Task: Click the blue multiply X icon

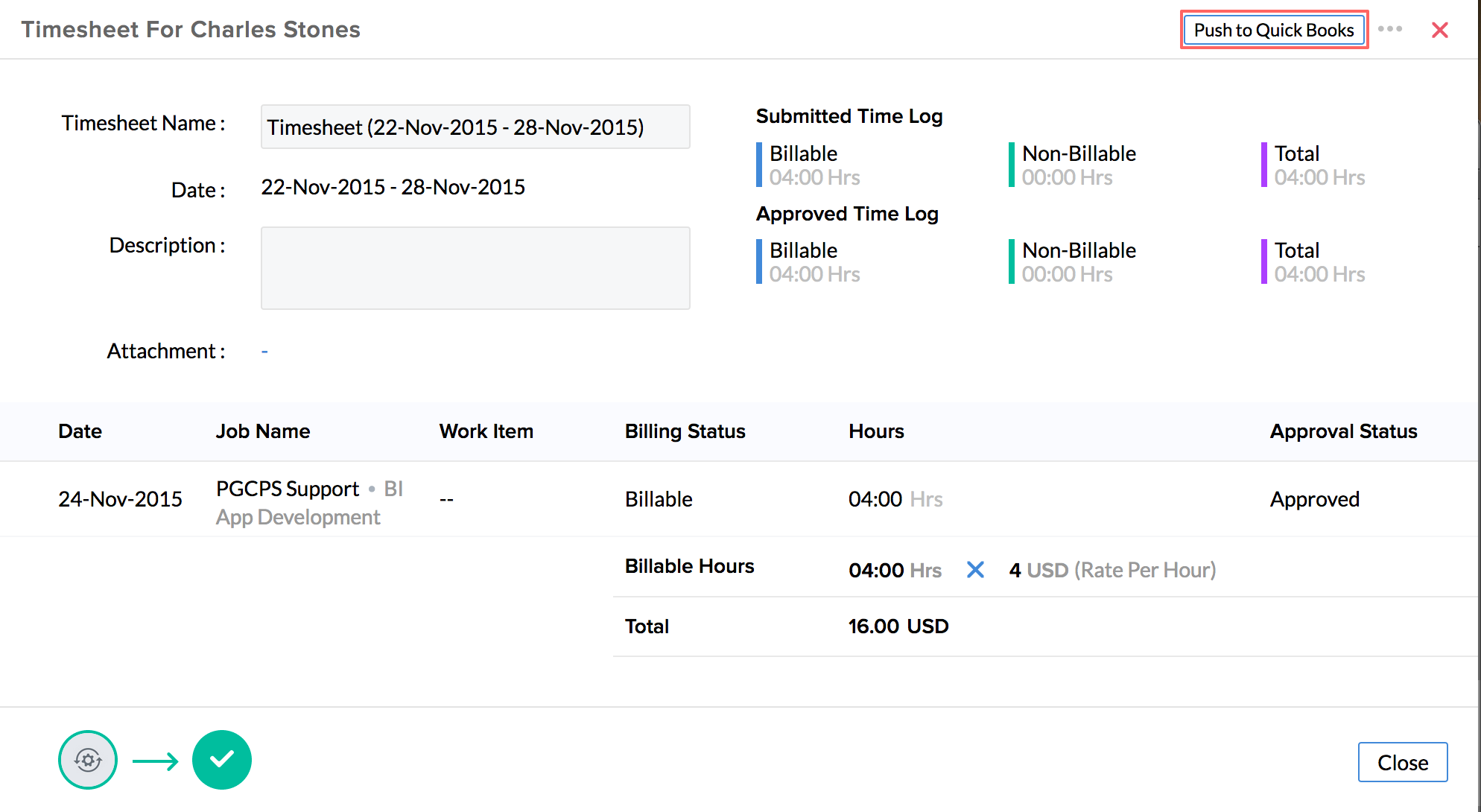Action: (975, 570)
